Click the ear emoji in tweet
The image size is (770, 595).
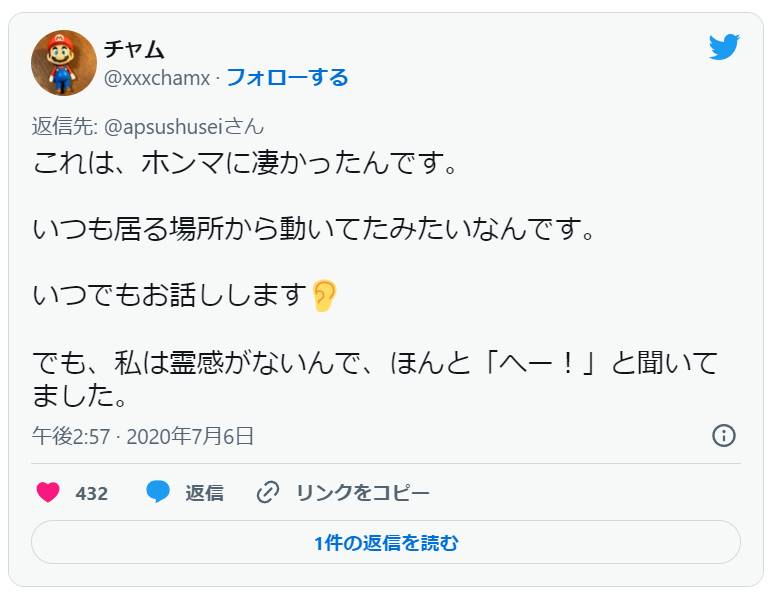point(324,295)
